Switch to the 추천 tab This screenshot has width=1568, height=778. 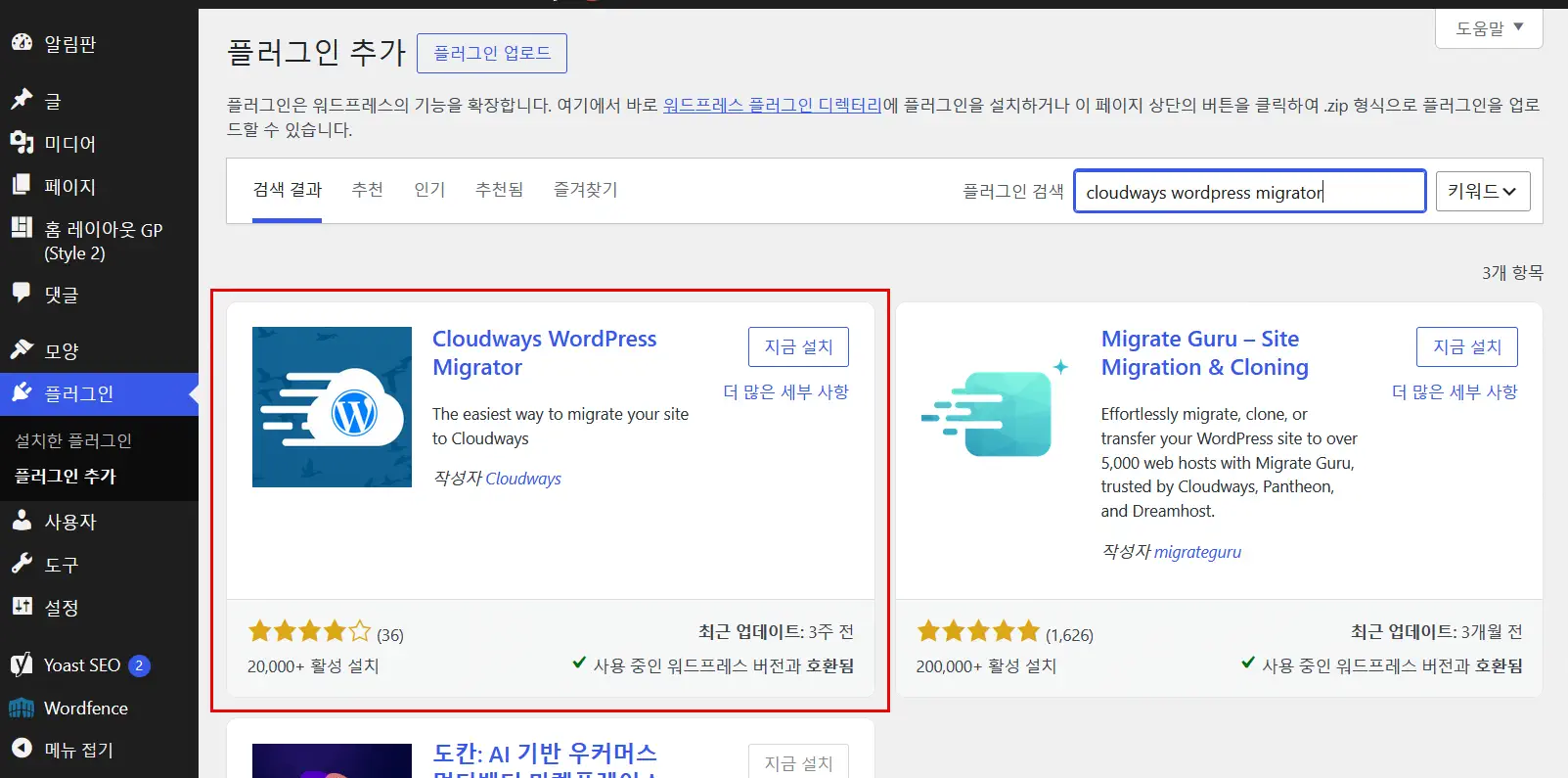(368, 190)
